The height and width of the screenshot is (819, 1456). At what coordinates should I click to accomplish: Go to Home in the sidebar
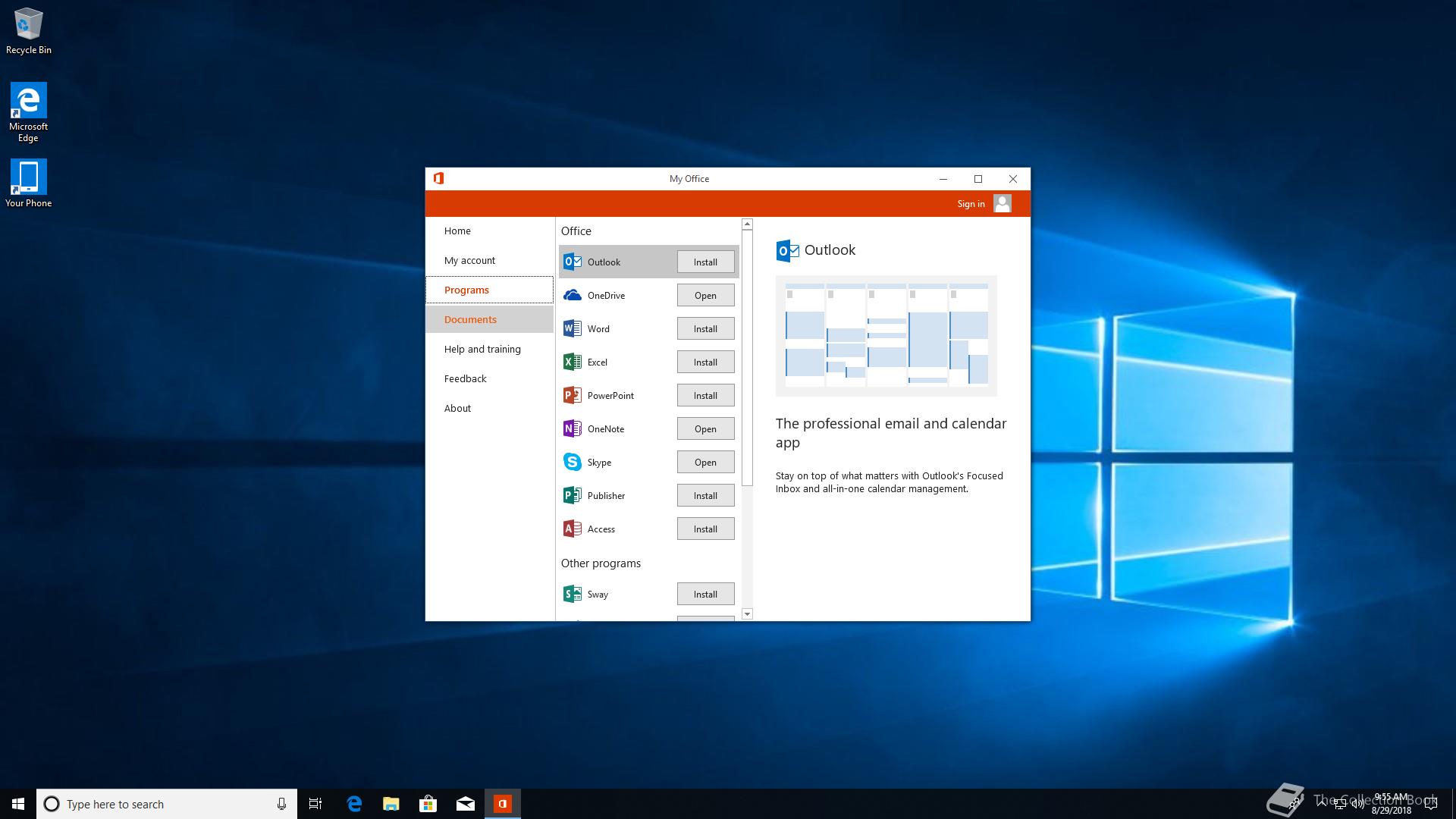489,231
